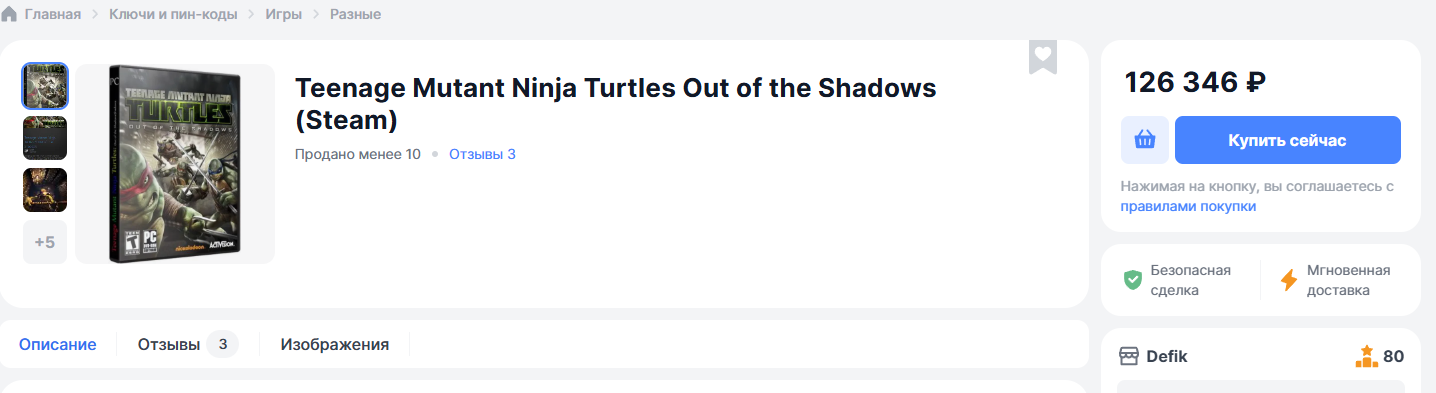Open the правилами покупки link
The width and height of the screenshot is (1436, 393).
1188,206
